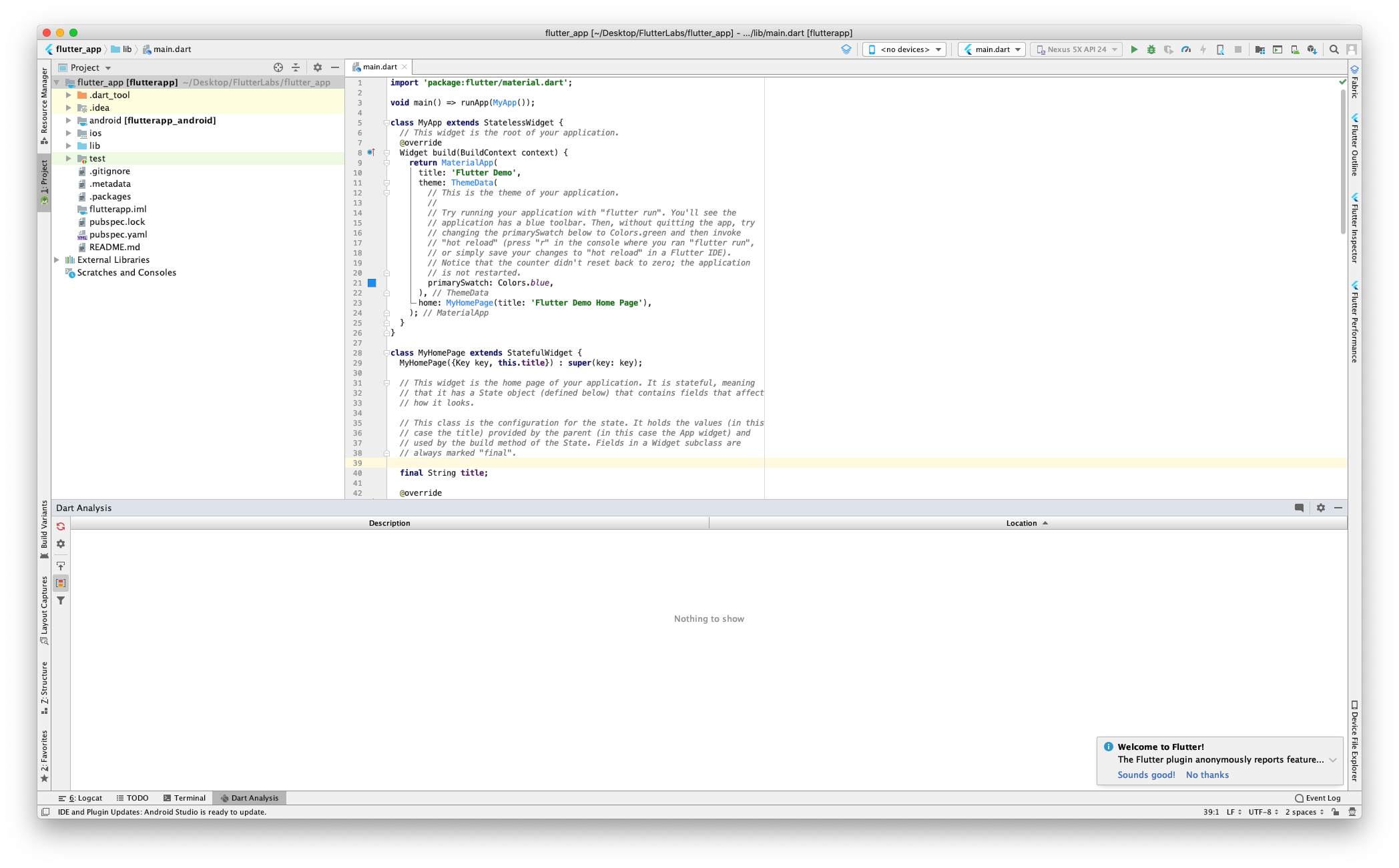1399x868 pixels.
Task: Toggle group-by-severity button in Dart Analysis
Action: tap(61, 583)
